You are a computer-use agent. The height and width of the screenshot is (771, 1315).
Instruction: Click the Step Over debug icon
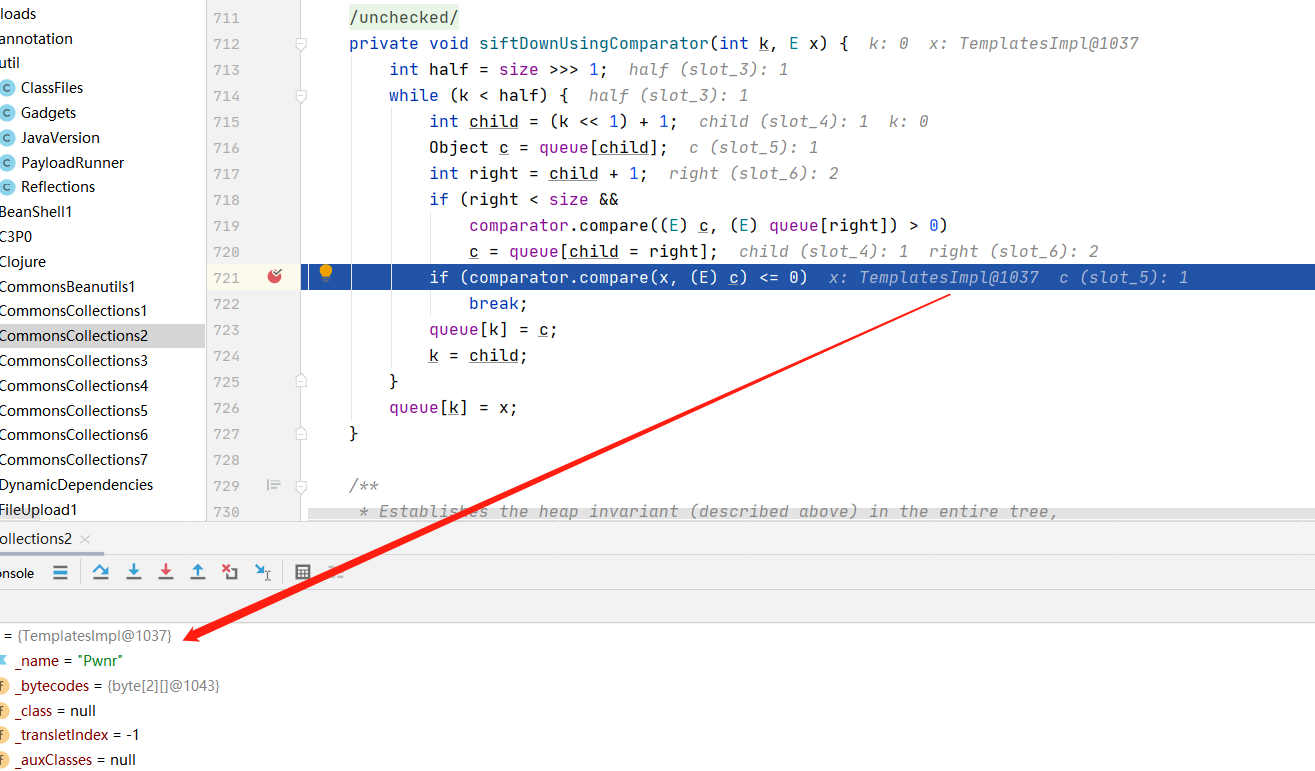pos(101,572)
